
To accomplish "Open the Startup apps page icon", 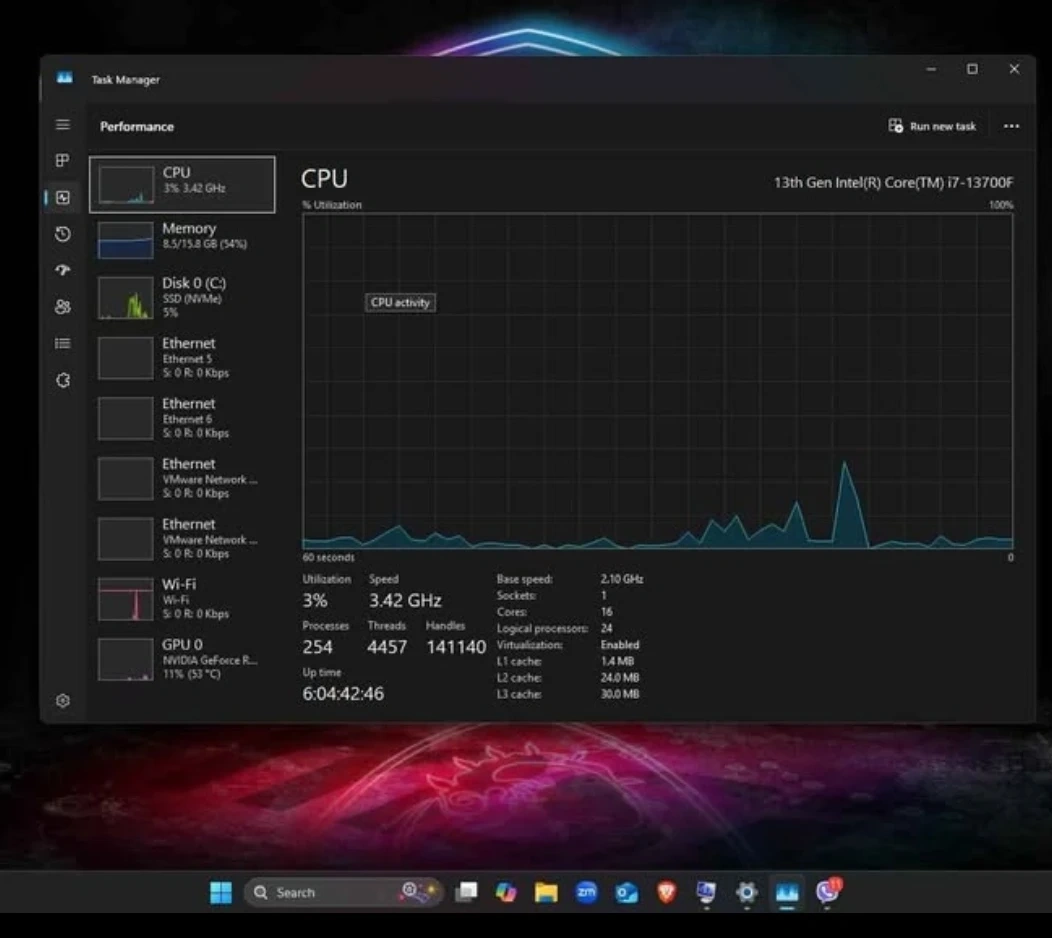I will 62,270.
